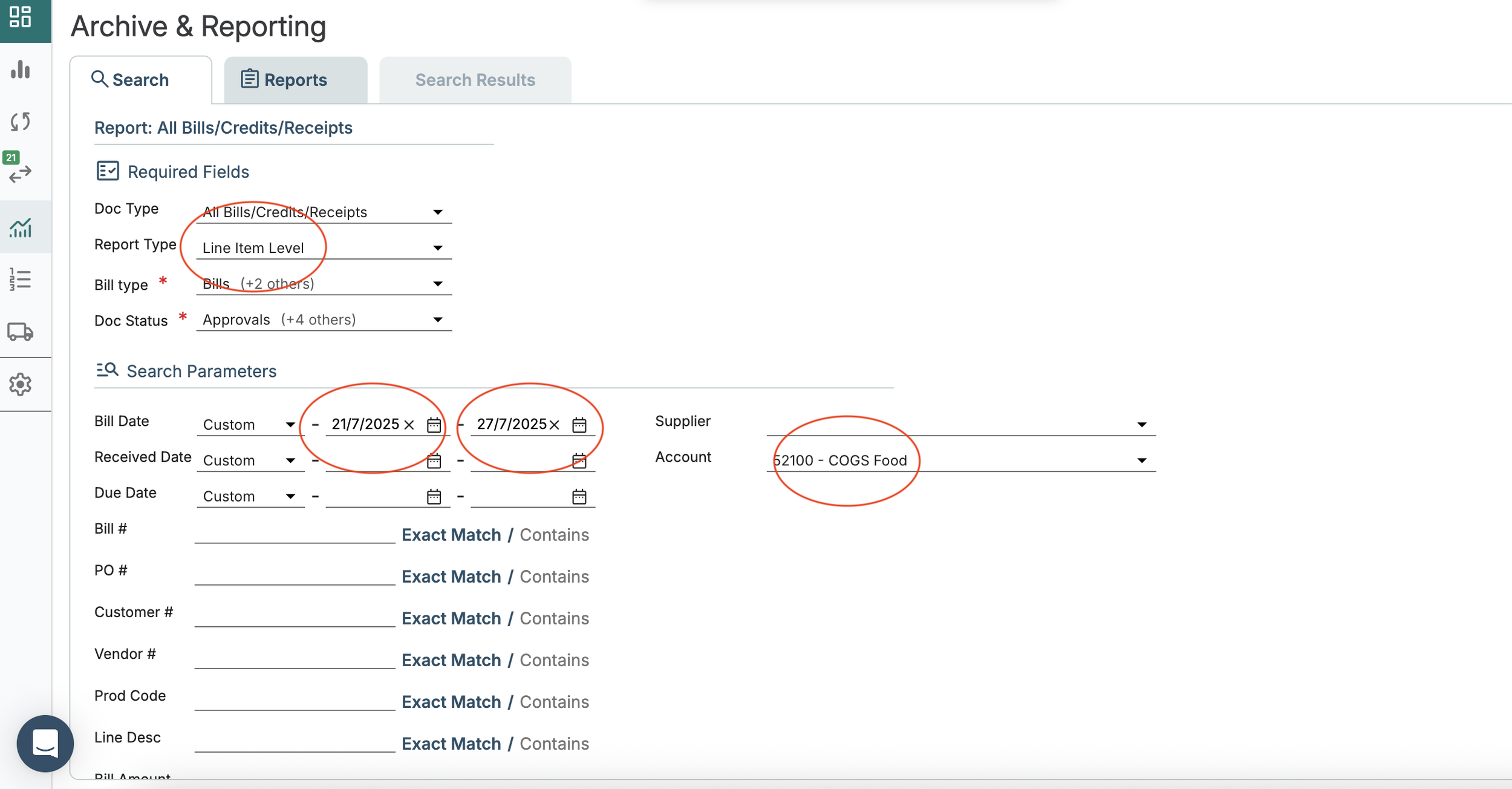Click the Vendor # input field
Image resolution: width=1512 pixels, height=789 pixels.
point(295,658)
